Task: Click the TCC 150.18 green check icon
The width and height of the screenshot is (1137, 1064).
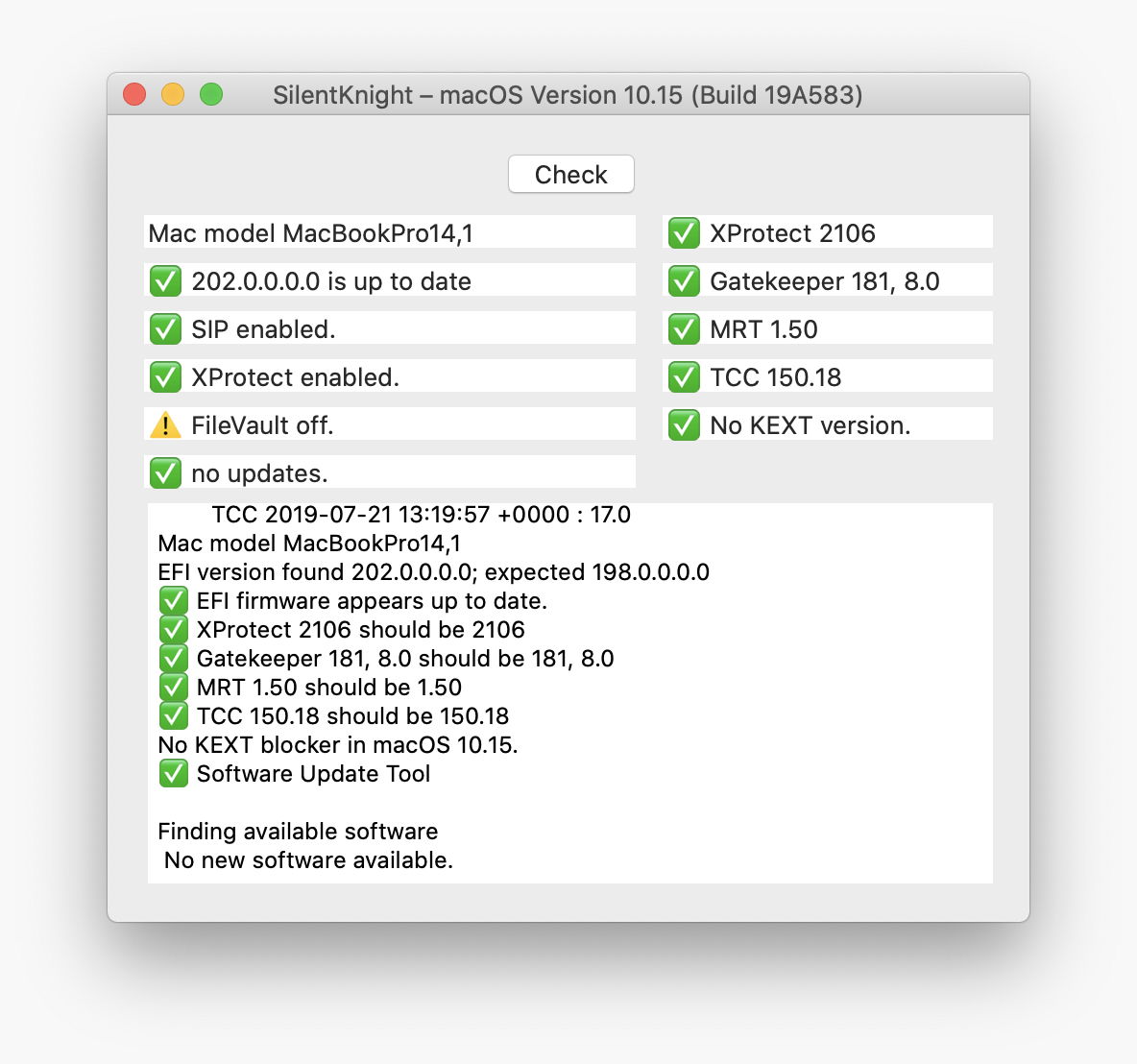Action: pos(684,377)
